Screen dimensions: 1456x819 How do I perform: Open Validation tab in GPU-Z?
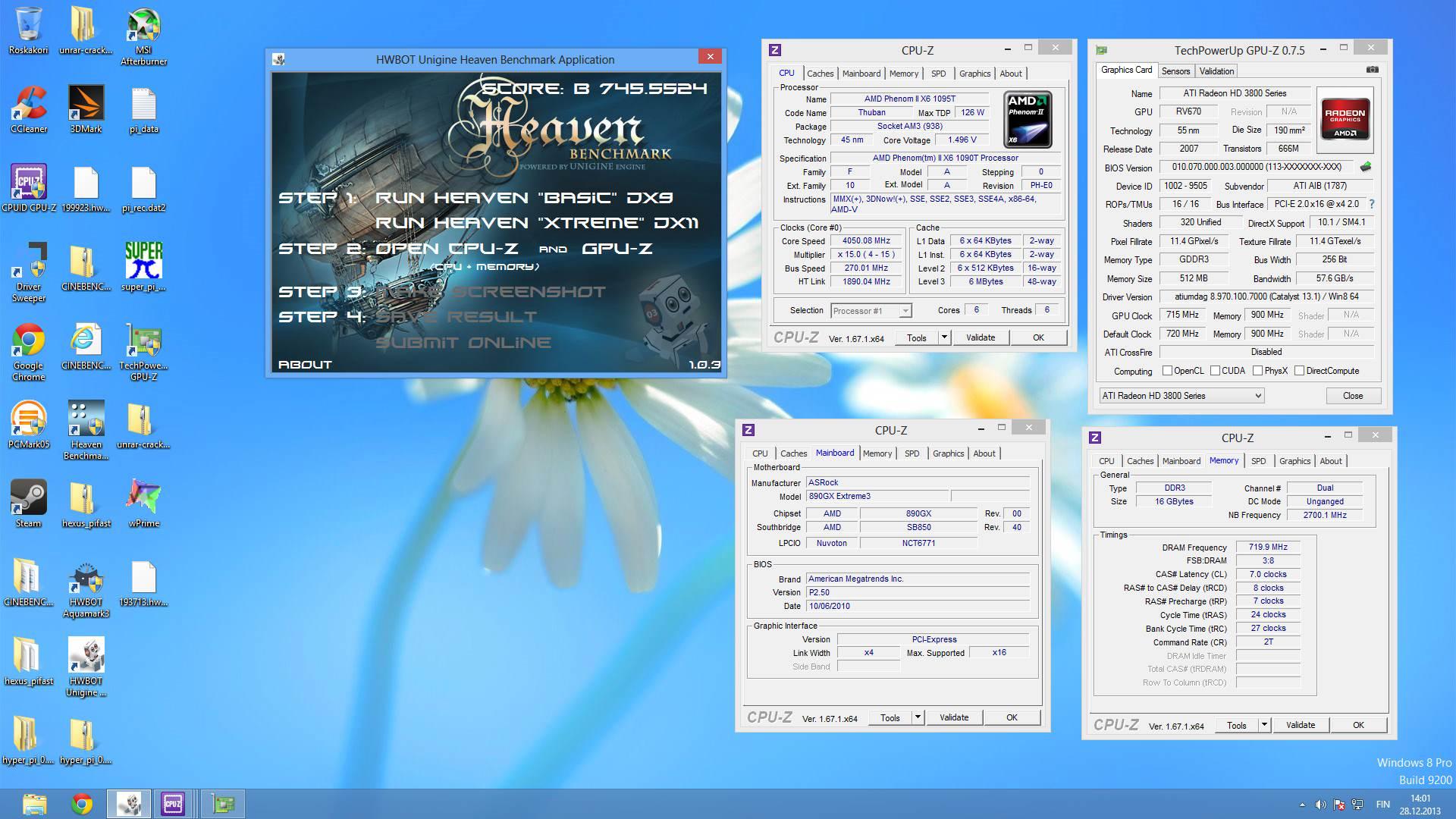[1216, 71]
